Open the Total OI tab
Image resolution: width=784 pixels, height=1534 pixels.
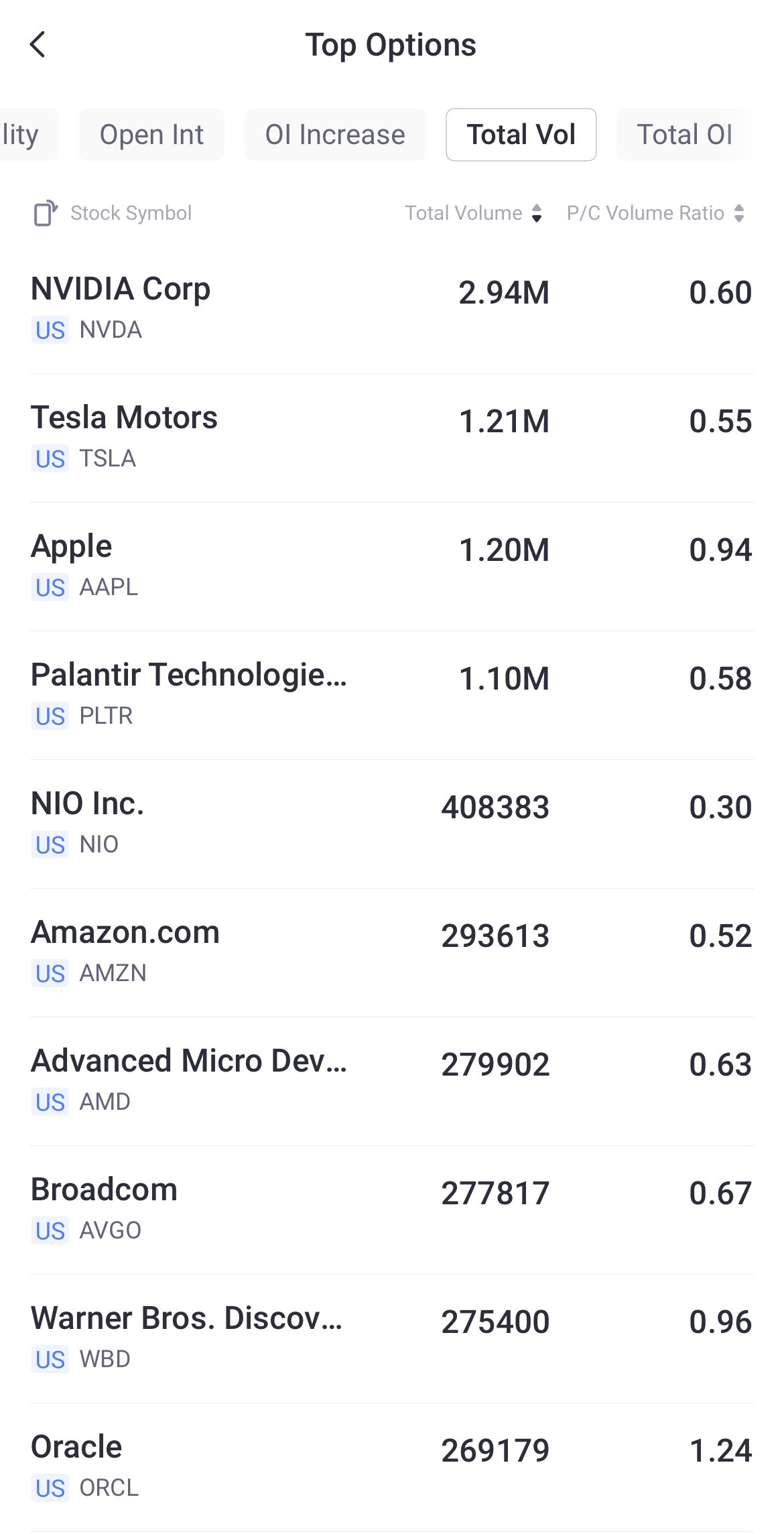pyautogui.click(x=684, y=135)
